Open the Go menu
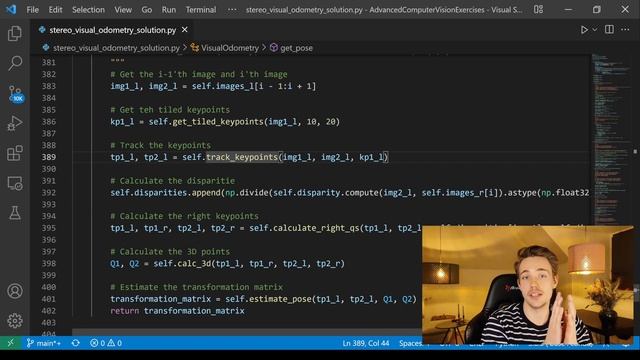Image resolution: width=640 pixels, height=360 pixels. (x=147, y=9)
